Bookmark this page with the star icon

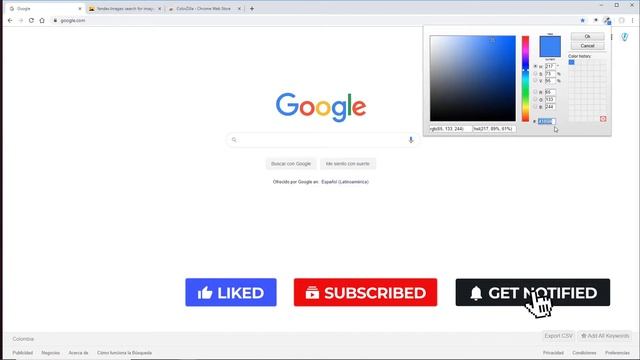tap(582, 20)
